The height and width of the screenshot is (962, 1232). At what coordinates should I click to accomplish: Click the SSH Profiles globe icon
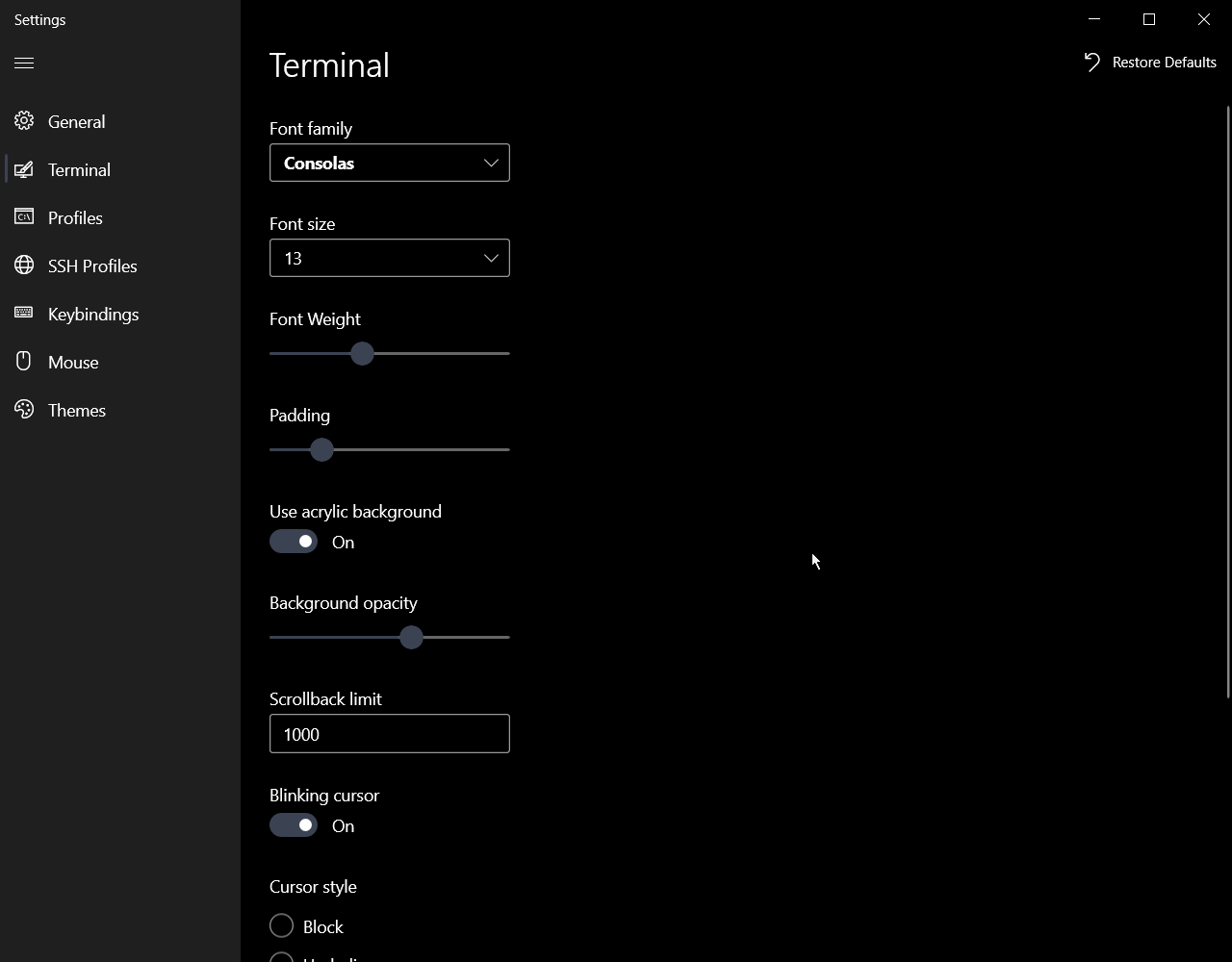click(x=23, y=266)
